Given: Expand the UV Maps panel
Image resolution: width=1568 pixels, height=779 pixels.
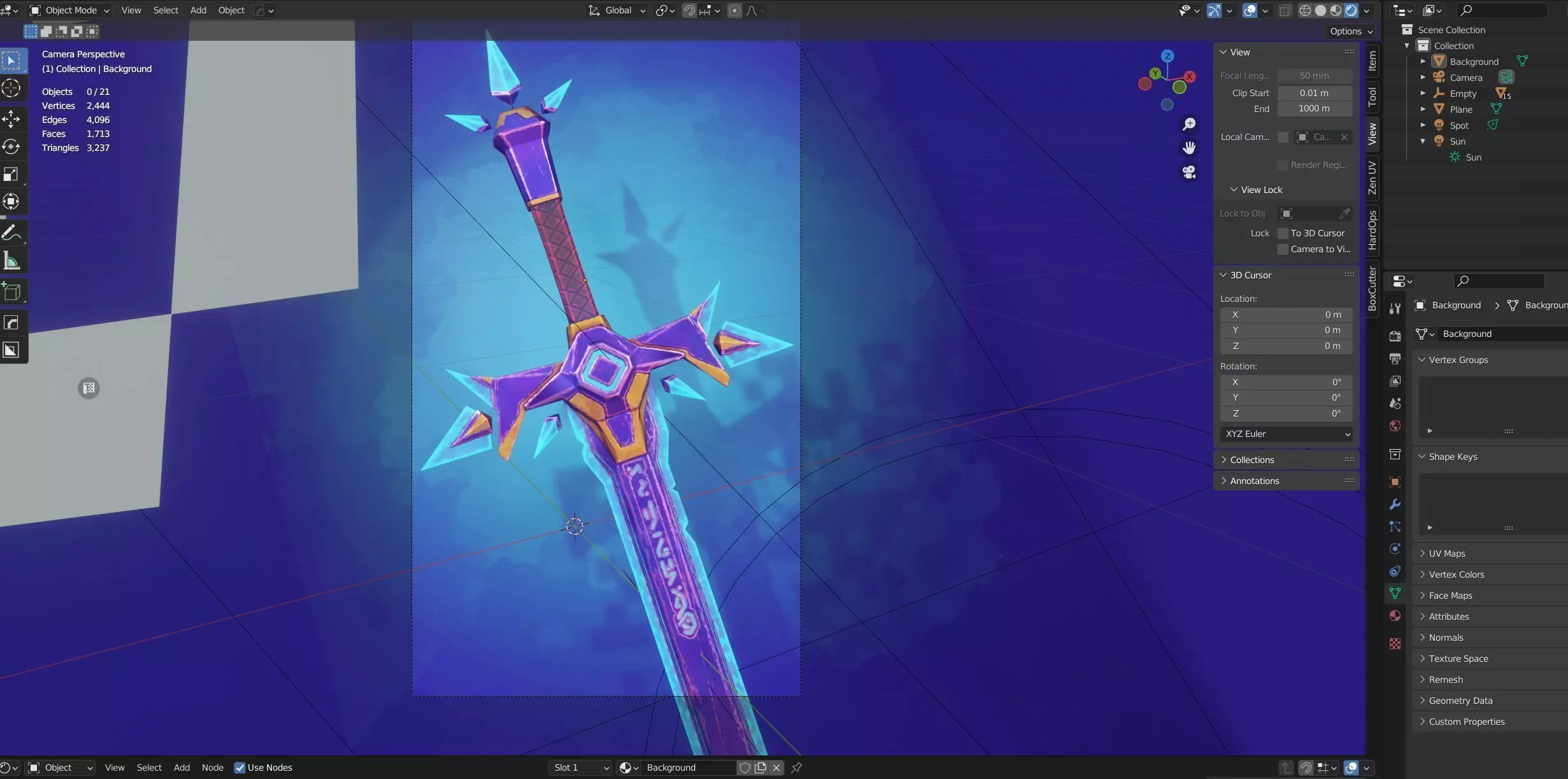Looking at the screenshot, I should click(1490, 554).
